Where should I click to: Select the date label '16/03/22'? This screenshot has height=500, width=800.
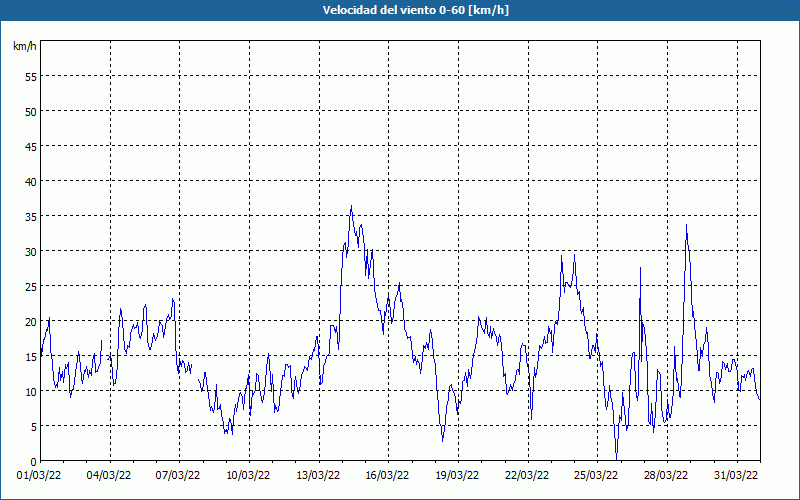pyautogui.click(x=387, y=476)
